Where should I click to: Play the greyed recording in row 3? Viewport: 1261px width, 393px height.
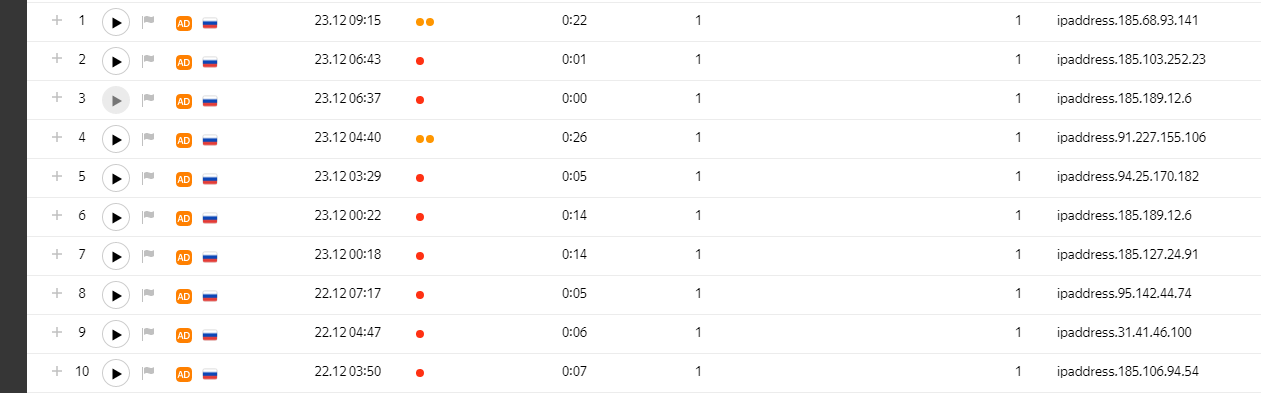(x=116, y=100)
